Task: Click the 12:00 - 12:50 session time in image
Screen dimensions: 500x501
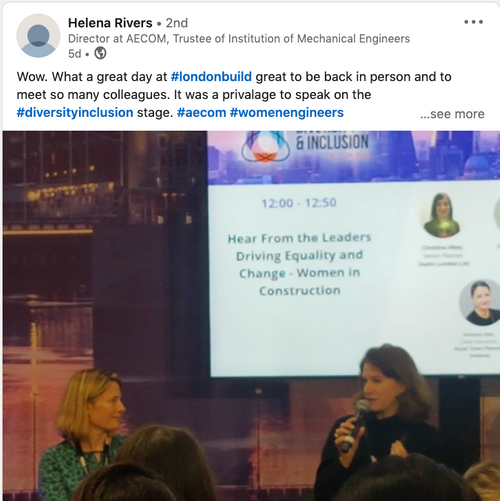Action: (299, 203)
